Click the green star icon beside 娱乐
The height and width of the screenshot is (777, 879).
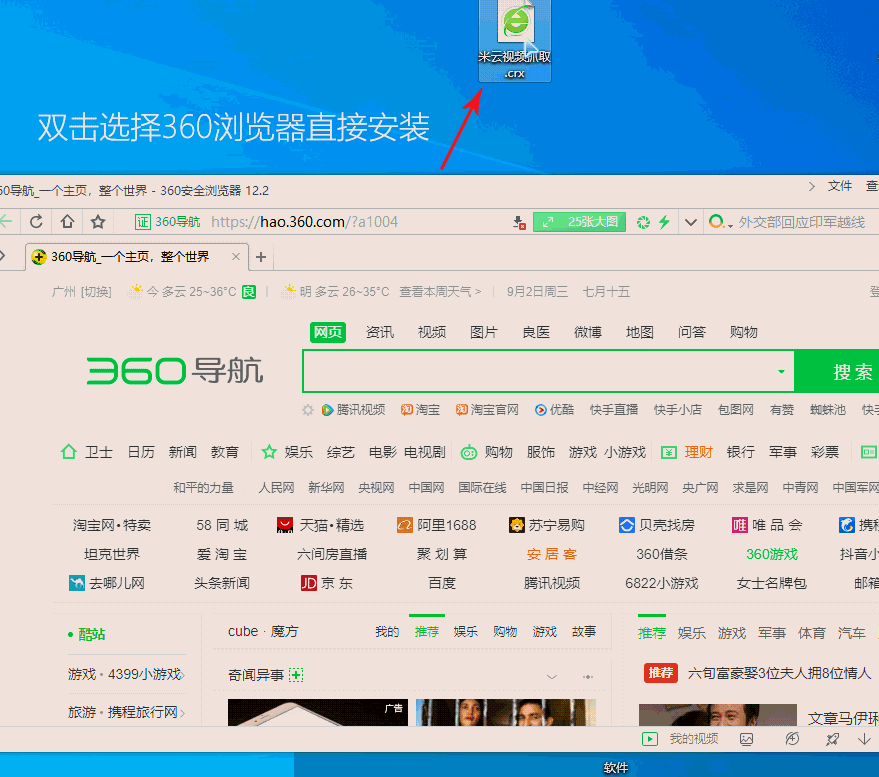click(269, 452)
